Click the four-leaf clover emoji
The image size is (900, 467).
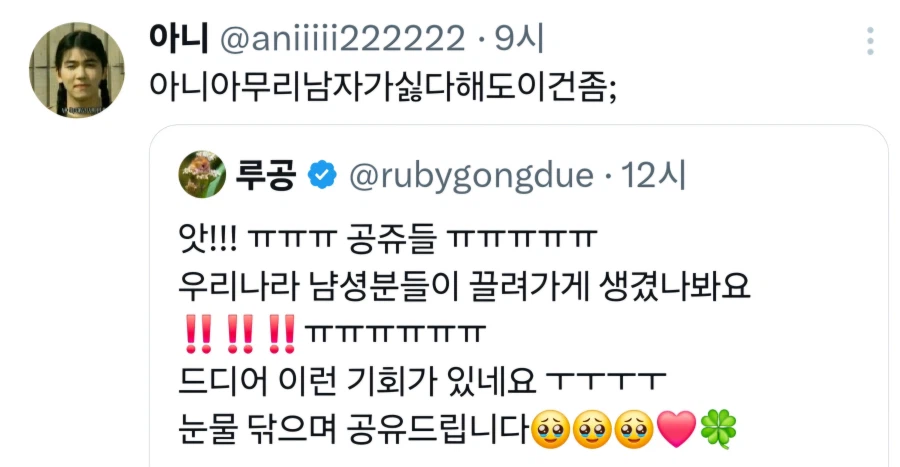tap(718, 429)
